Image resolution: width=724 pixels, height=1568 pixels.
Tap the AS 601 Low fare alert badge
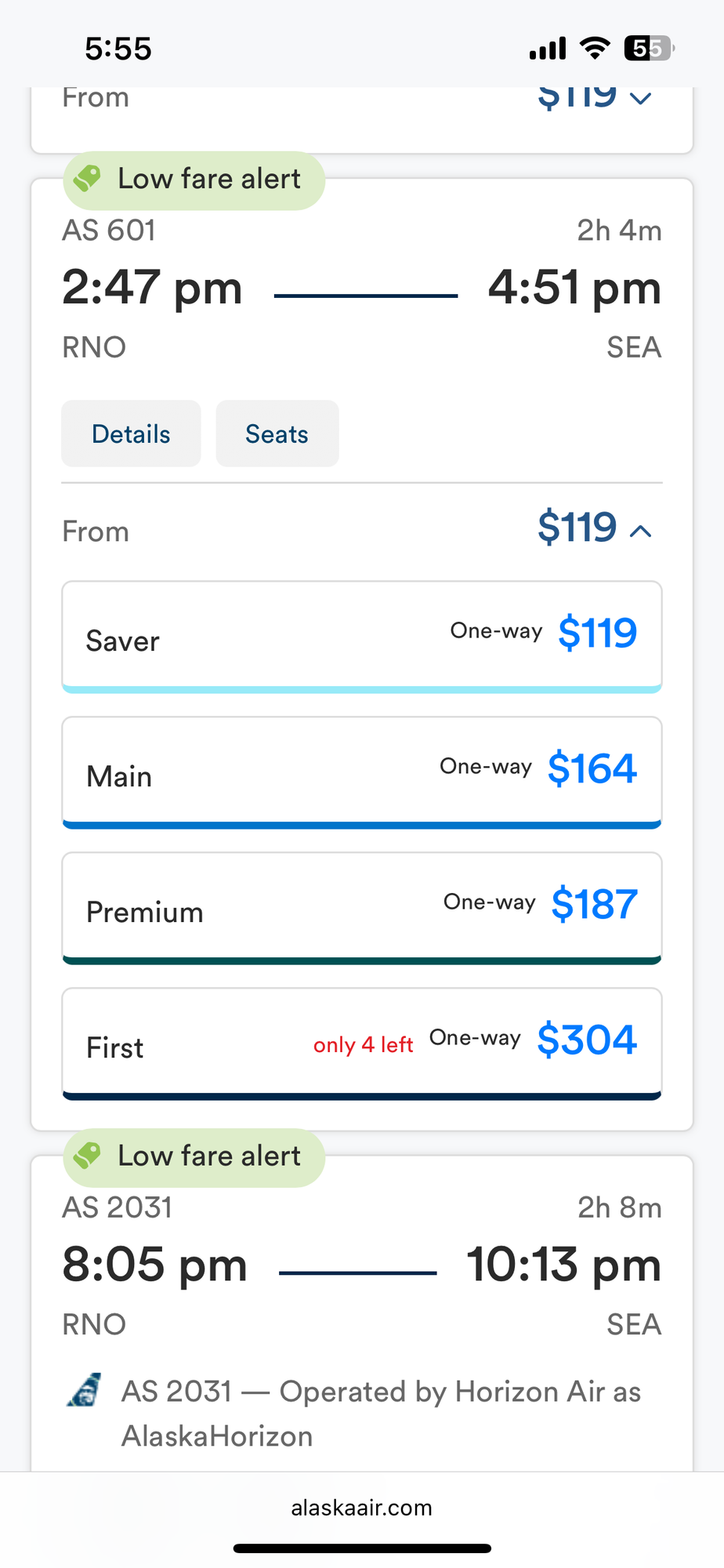[x=194, y=180]
